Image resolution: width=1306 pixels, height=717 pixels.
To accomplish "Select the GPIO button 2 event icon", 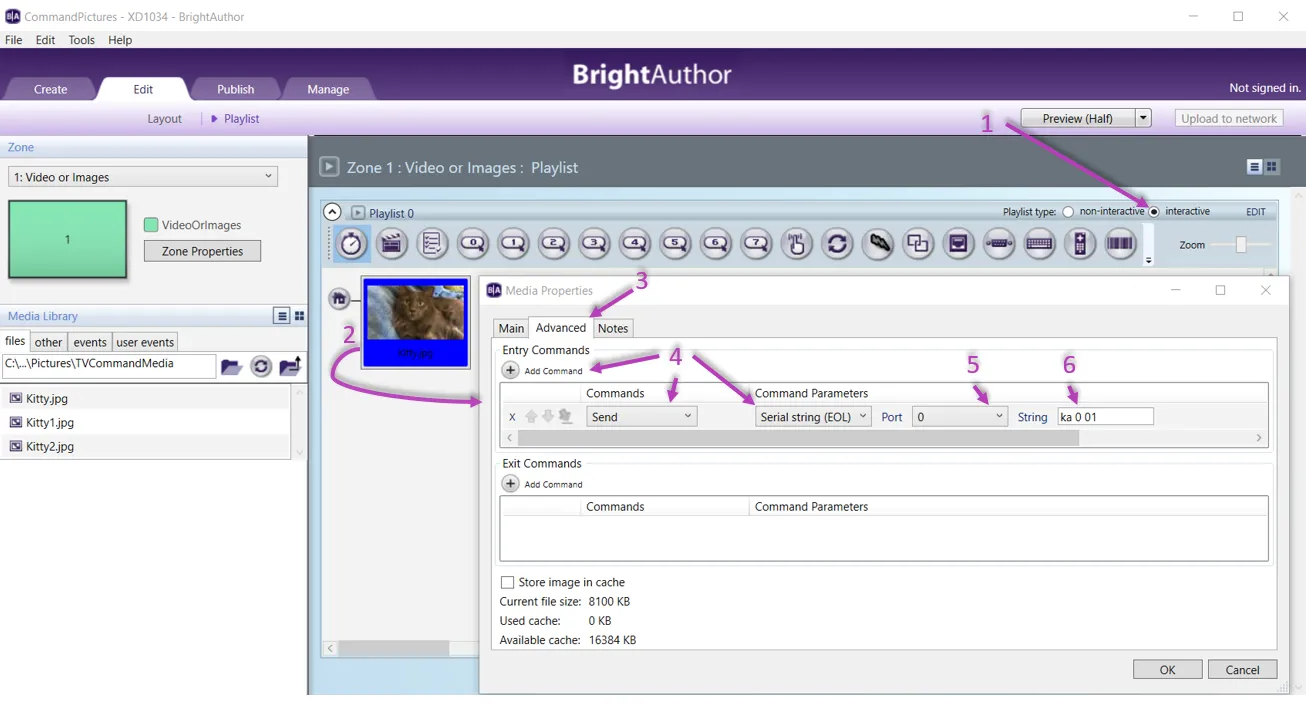I will (x=554, y=243).
